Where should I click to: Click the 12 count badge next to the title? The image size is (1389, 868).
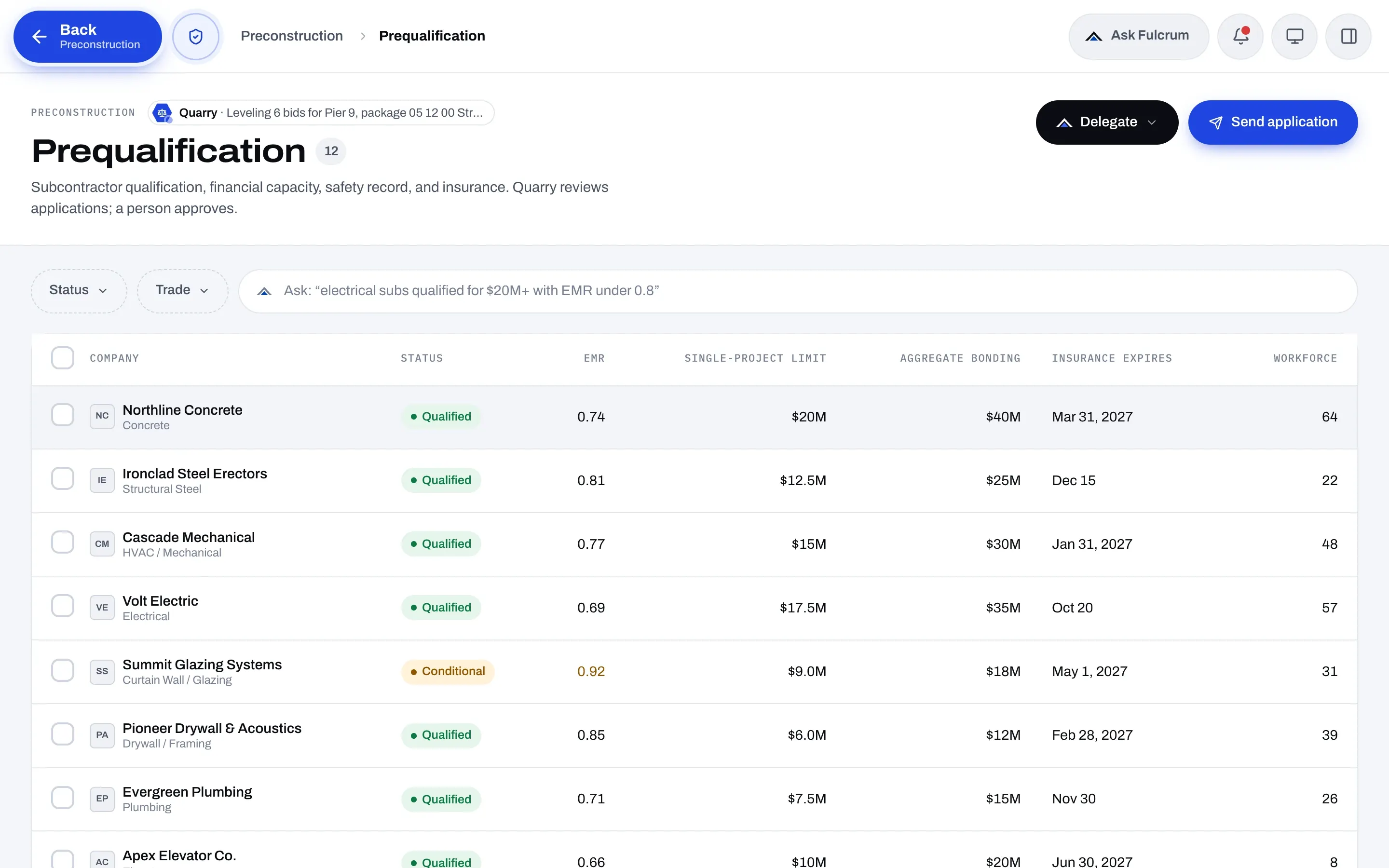click(331, 151)
